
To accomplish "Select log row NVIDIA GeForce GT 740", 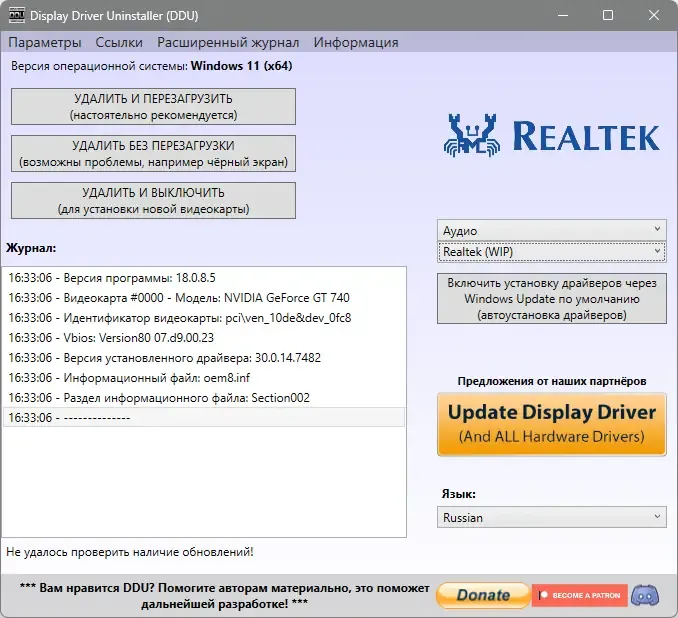I will point(204,298).
